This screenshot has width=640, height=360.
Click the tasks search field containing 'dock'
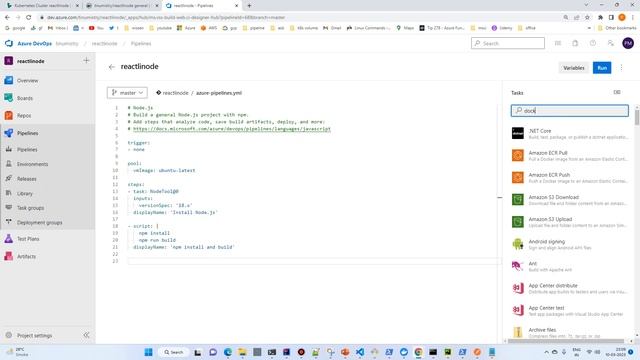click(570, 111)
